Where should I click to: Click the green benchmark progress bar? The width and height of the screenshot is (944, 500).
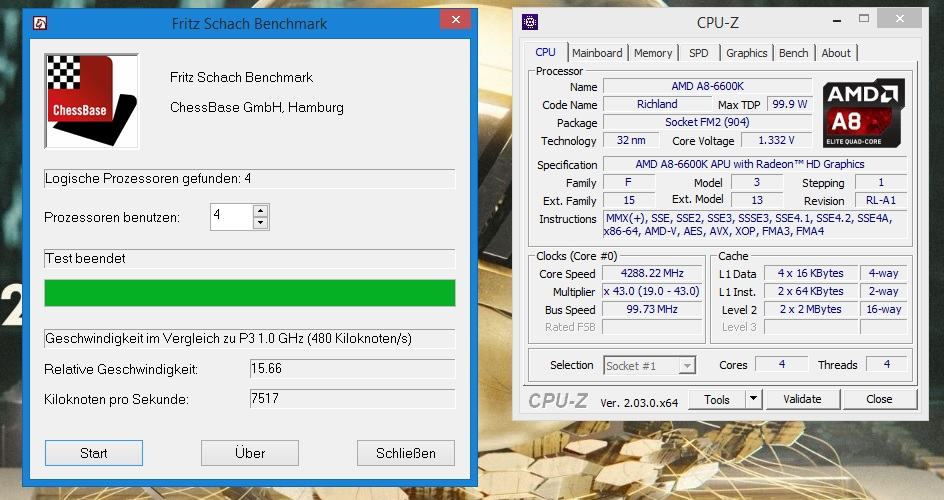tap(250, 293)
